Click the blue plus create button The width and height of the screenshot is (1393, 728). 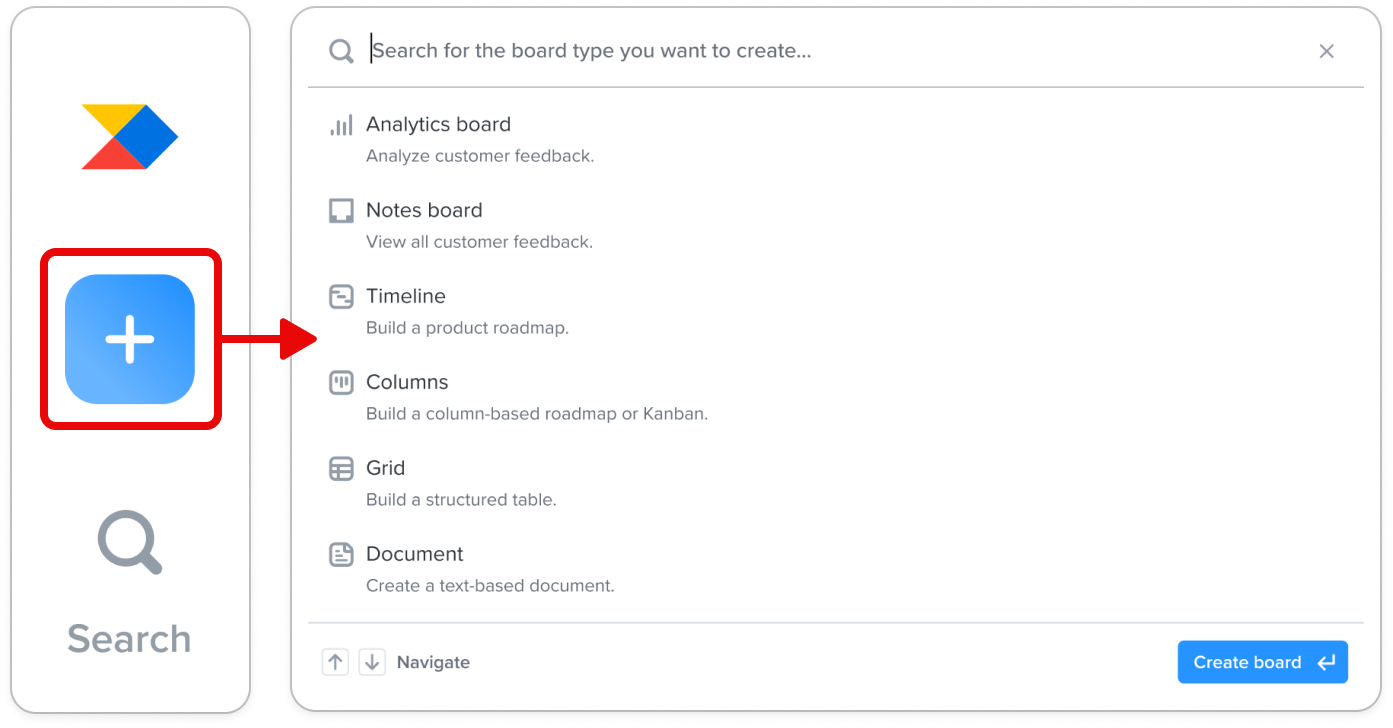pos(130,339)
